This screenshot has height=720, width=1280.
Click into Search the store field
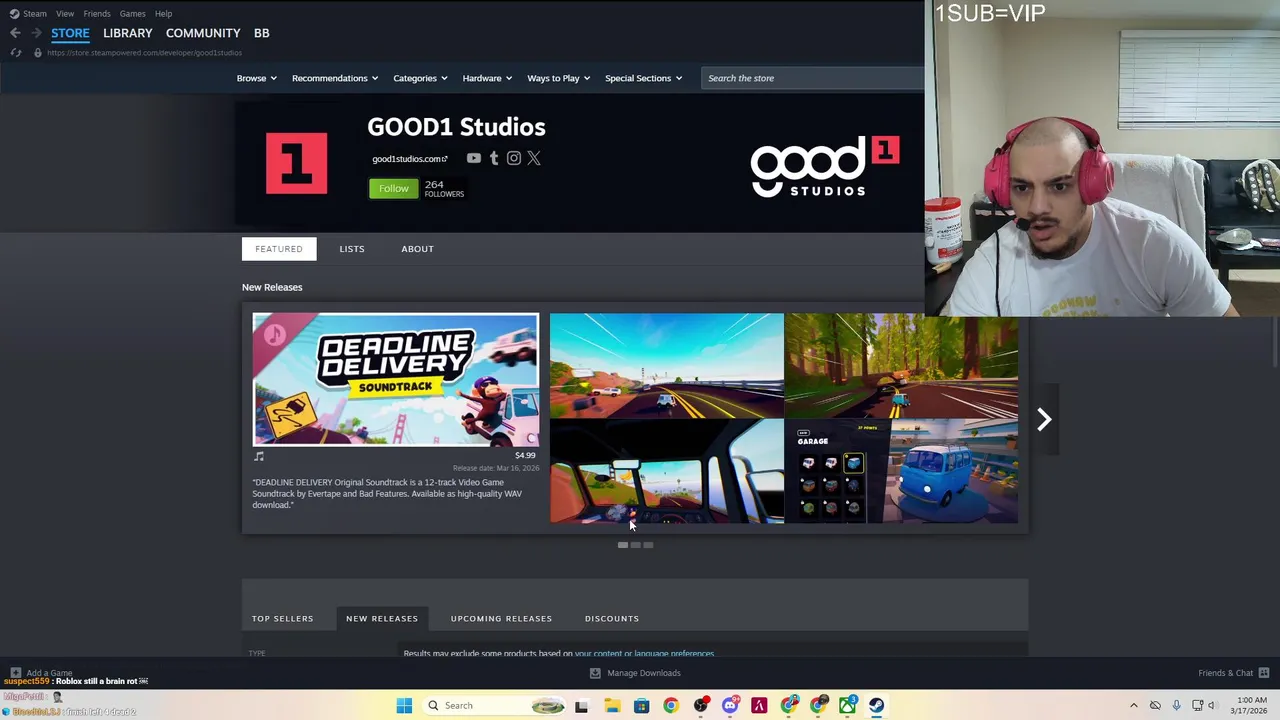tap(812, 78)
